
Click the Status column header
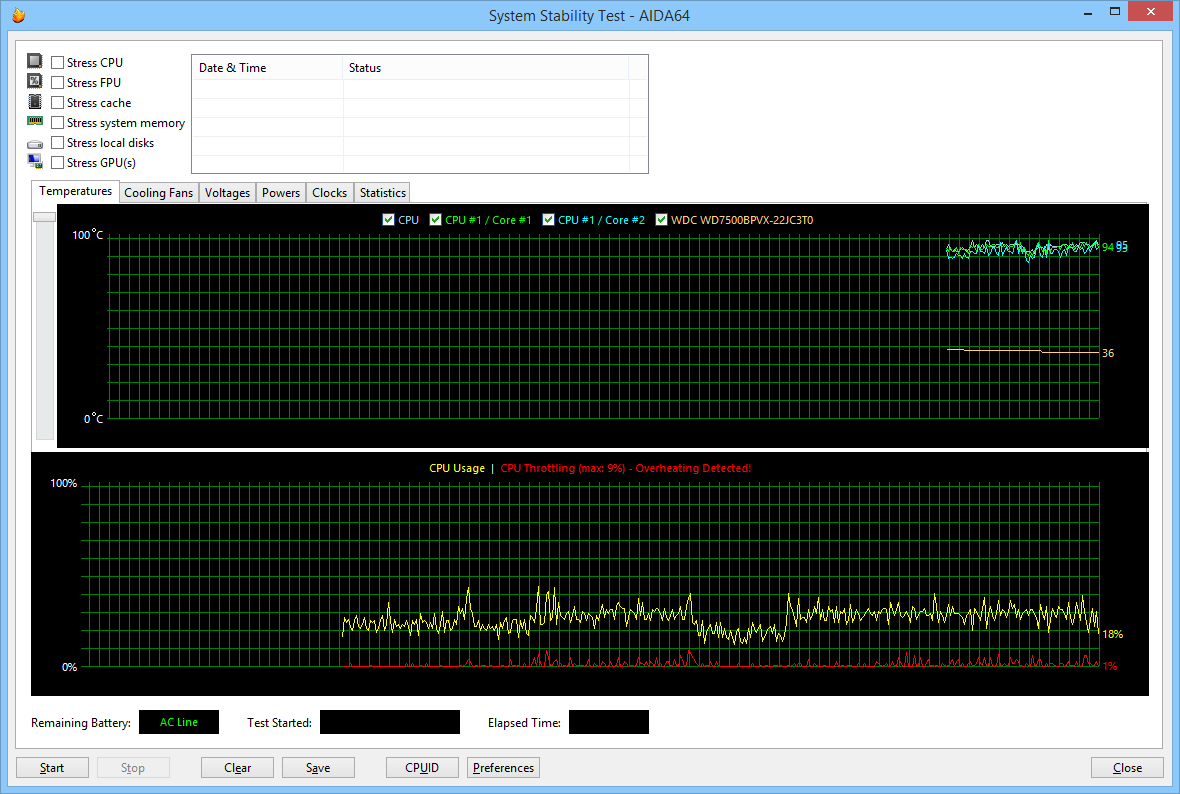[x=485, y=68]
